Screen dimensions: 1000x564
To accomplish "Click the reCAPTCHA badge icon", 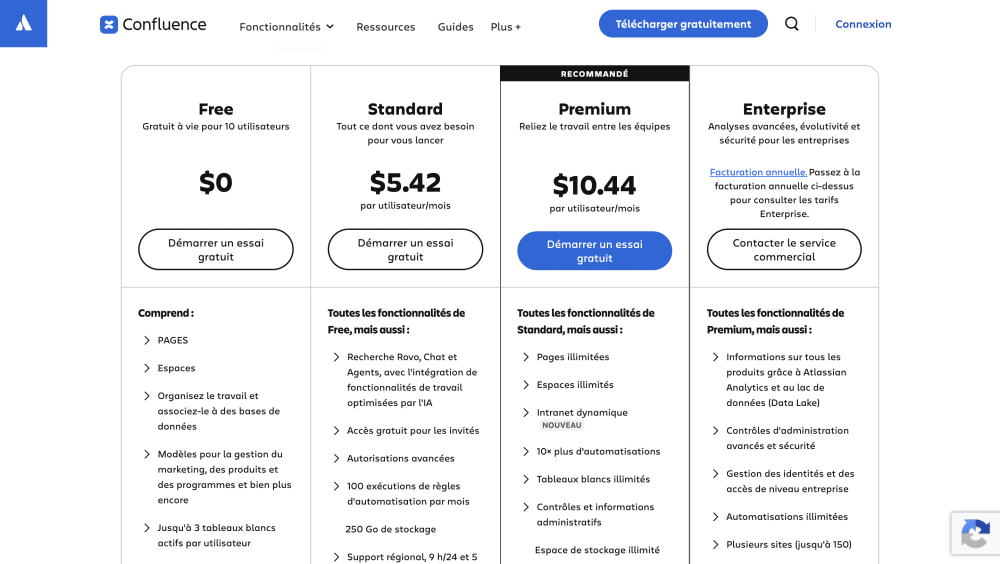I will tap(975, 533).
